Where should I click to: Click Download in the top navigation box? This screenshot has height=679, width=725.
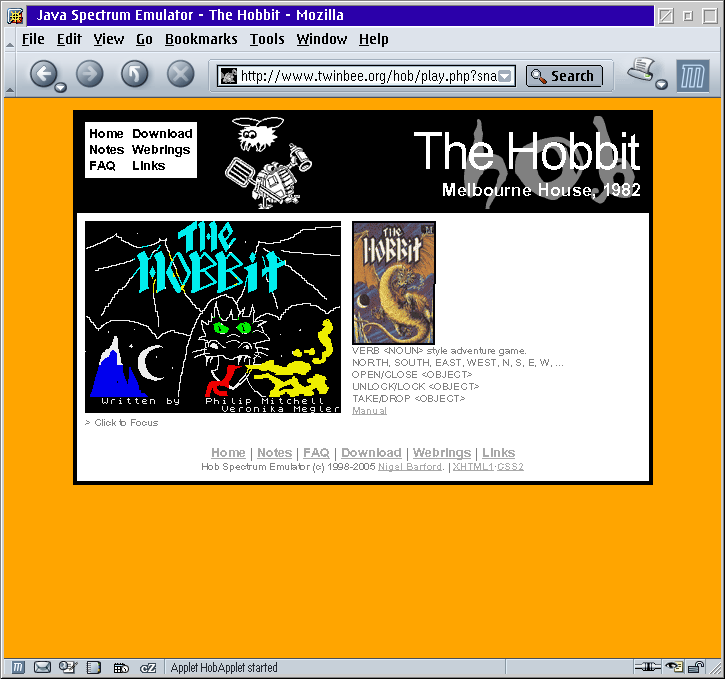(162, 134)
